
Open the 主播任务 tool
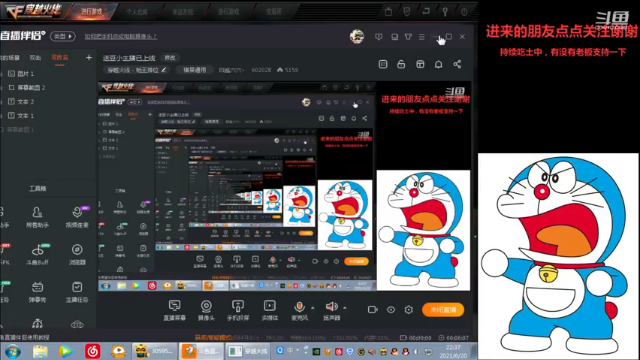[x=77, y=291]
